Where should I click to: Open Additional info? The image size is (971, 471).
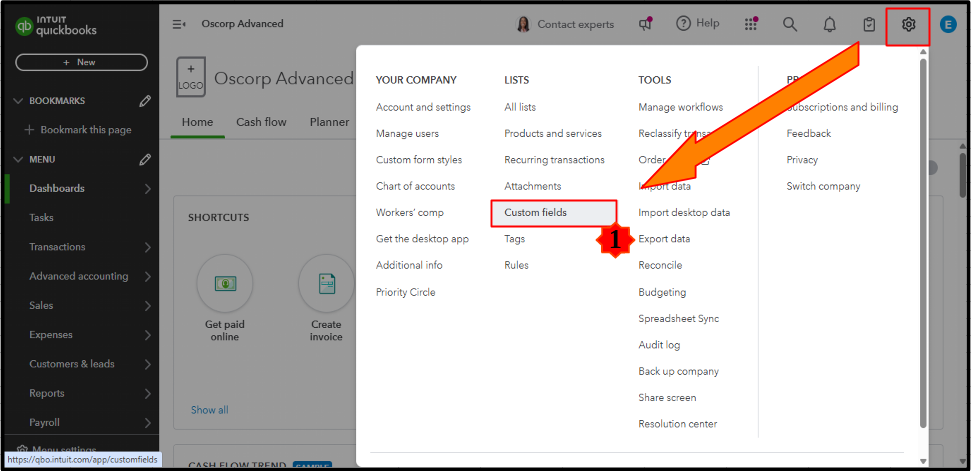click(409, 265)
